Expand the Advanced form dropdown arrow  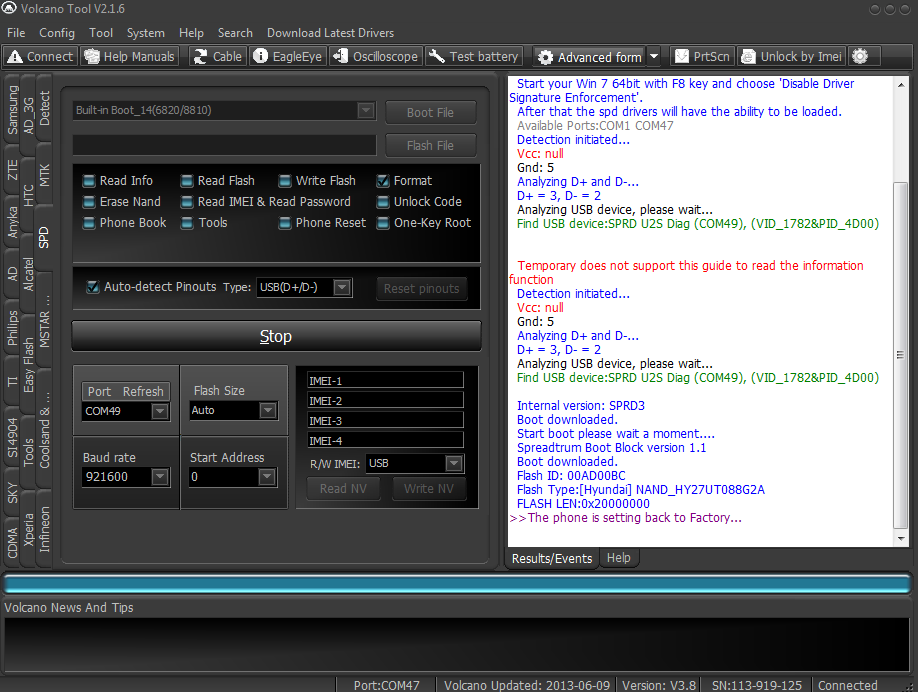654,57
